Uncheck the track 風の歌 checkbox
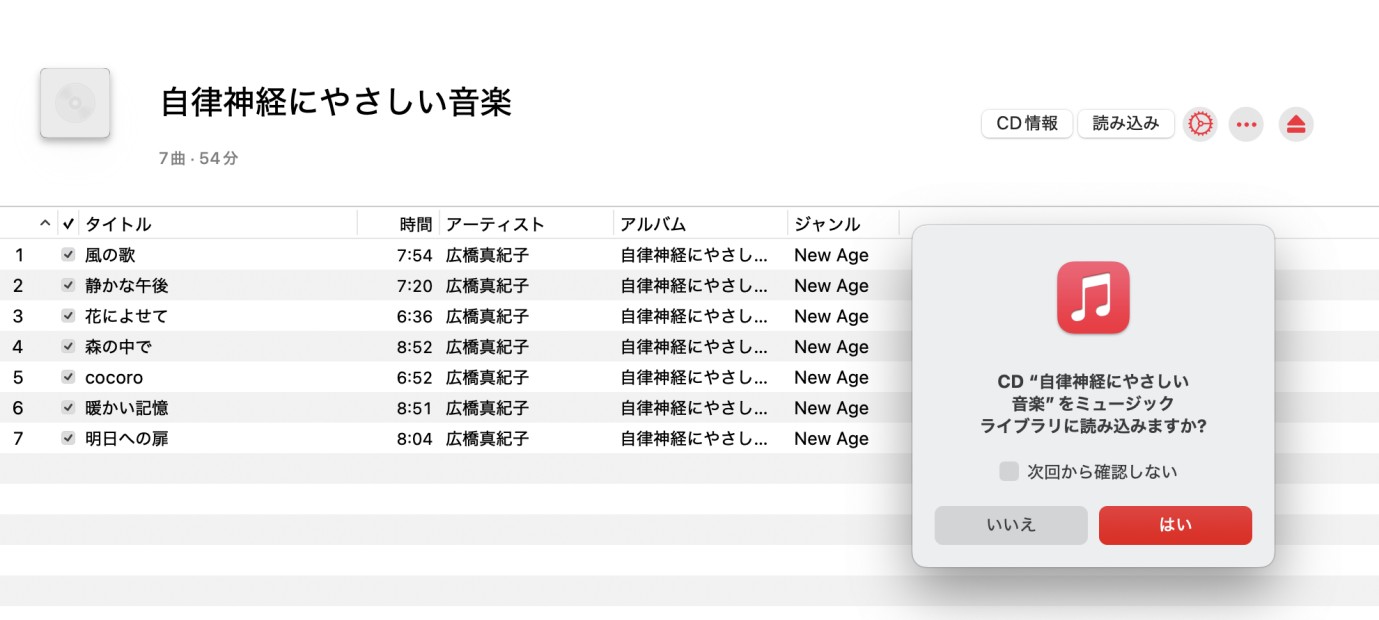 [x=68, y=255]
